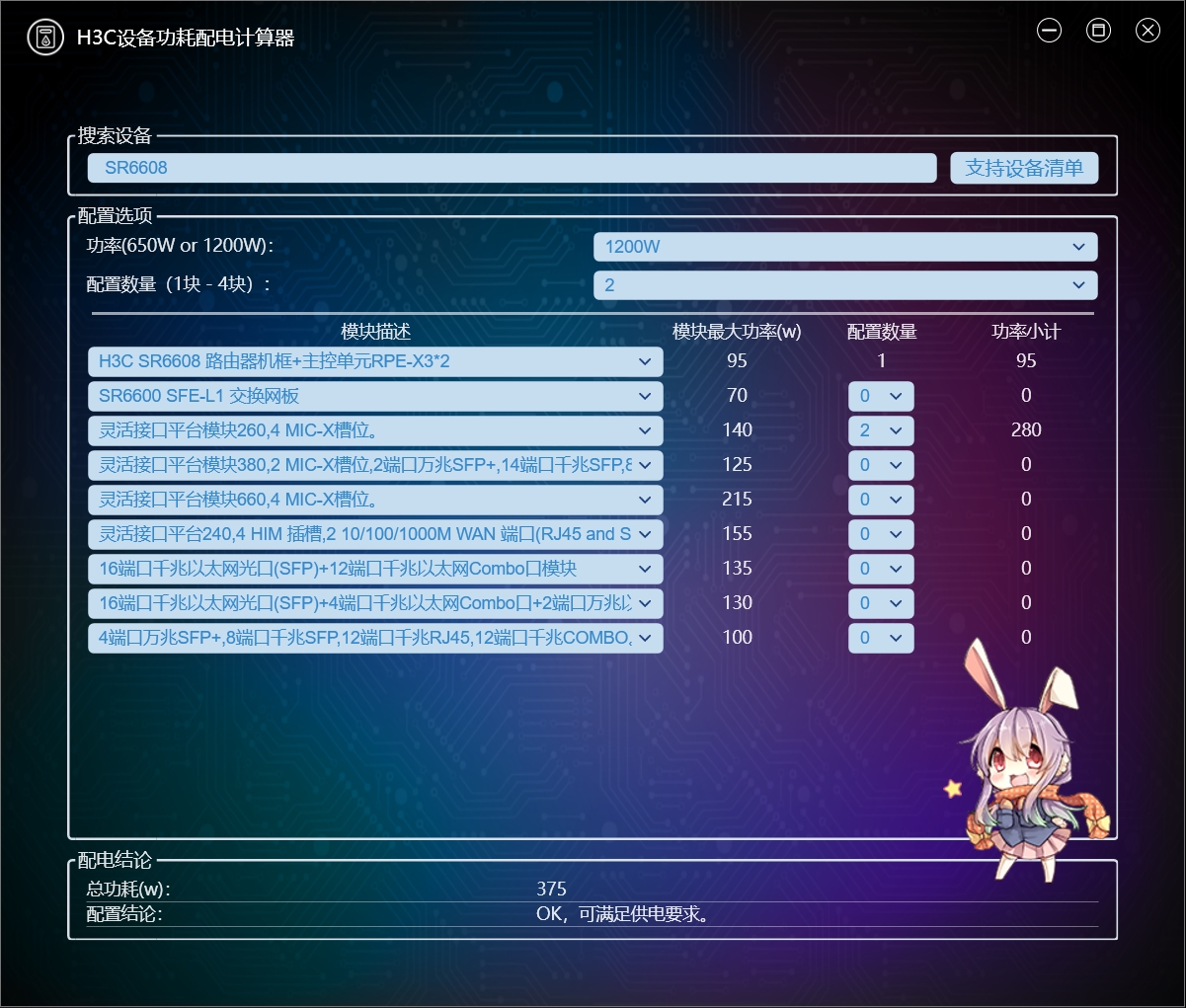Click the 215 max power value
The width and height of the screenshot is (1186, 1008).
click(737, 499)
